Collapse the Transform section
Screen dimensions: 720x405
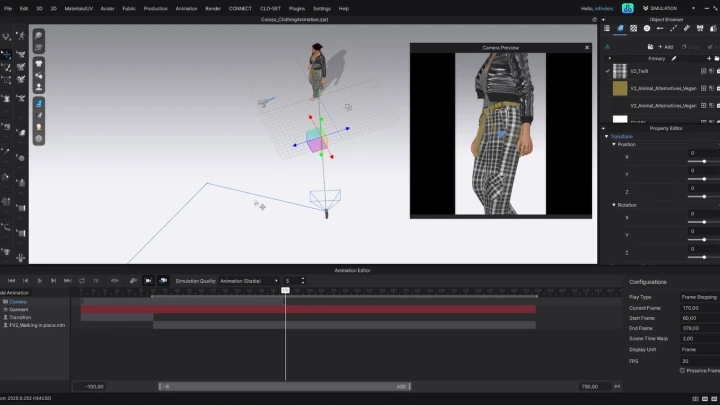[x=607, y=136]
